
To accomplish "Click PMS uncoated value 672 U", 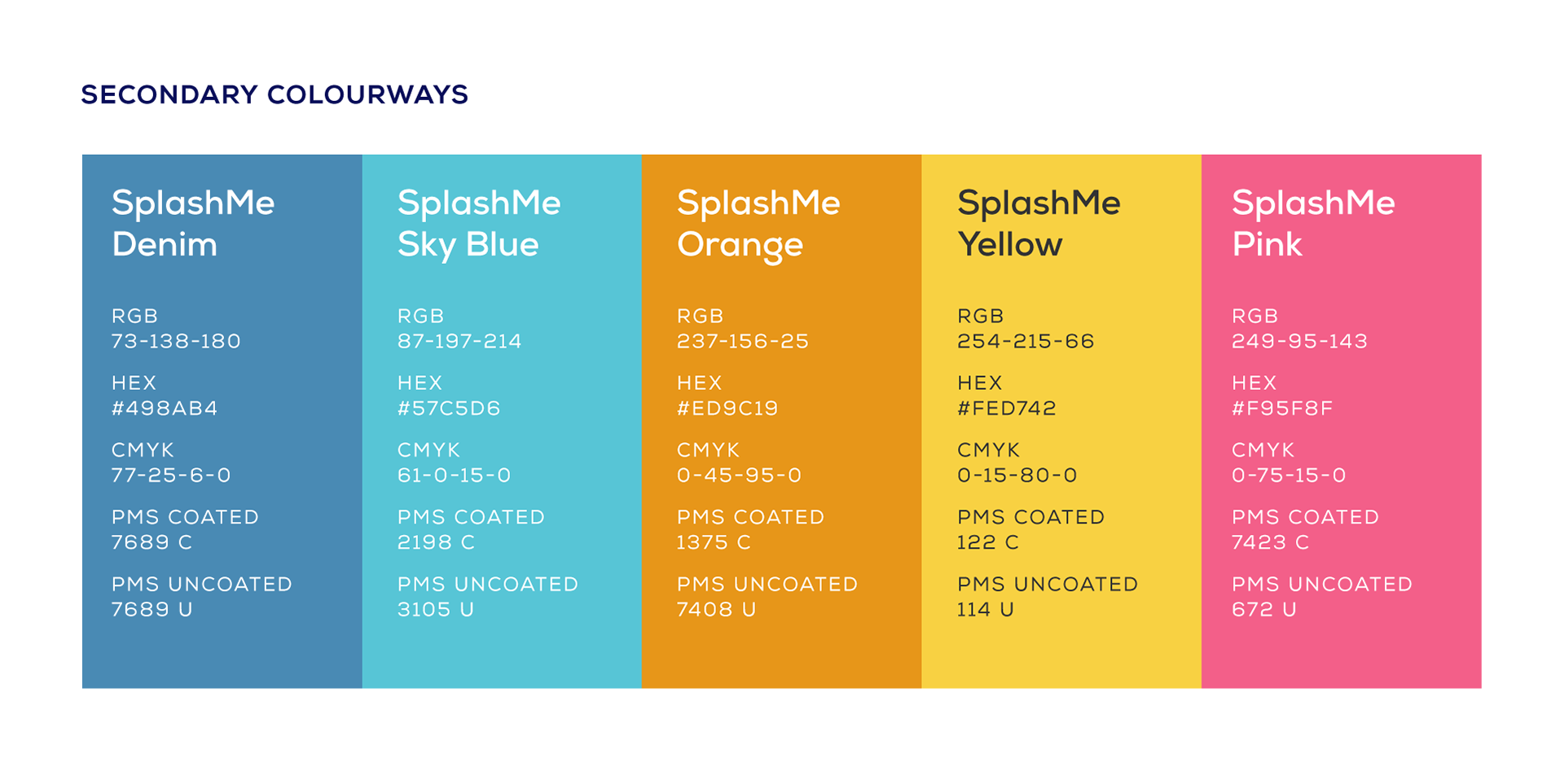I will [1263, 609].
